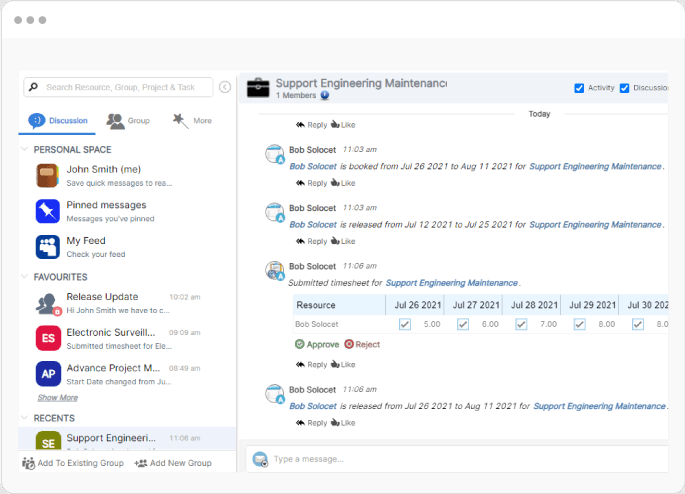Open Support Engineering Maintenance link in booked message
The image size is (685, 494).
tap(596, 166)
